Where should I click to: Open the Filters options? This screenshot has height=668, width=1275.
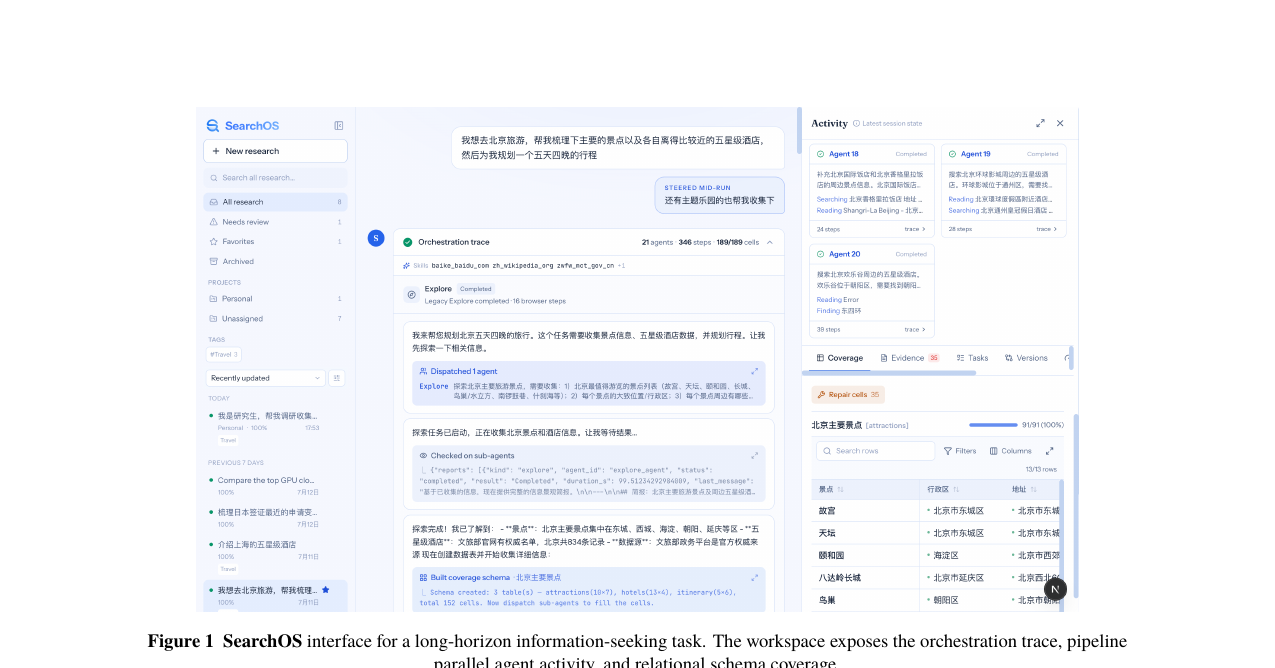[x=960, y=451]
